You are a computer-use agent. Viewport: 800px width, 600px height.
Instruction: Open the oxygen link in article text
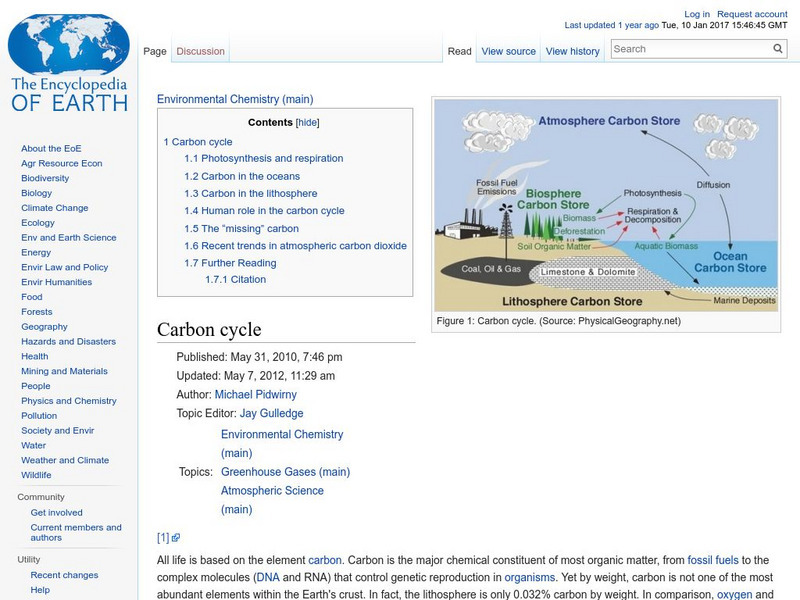click(x=734, y=594)
